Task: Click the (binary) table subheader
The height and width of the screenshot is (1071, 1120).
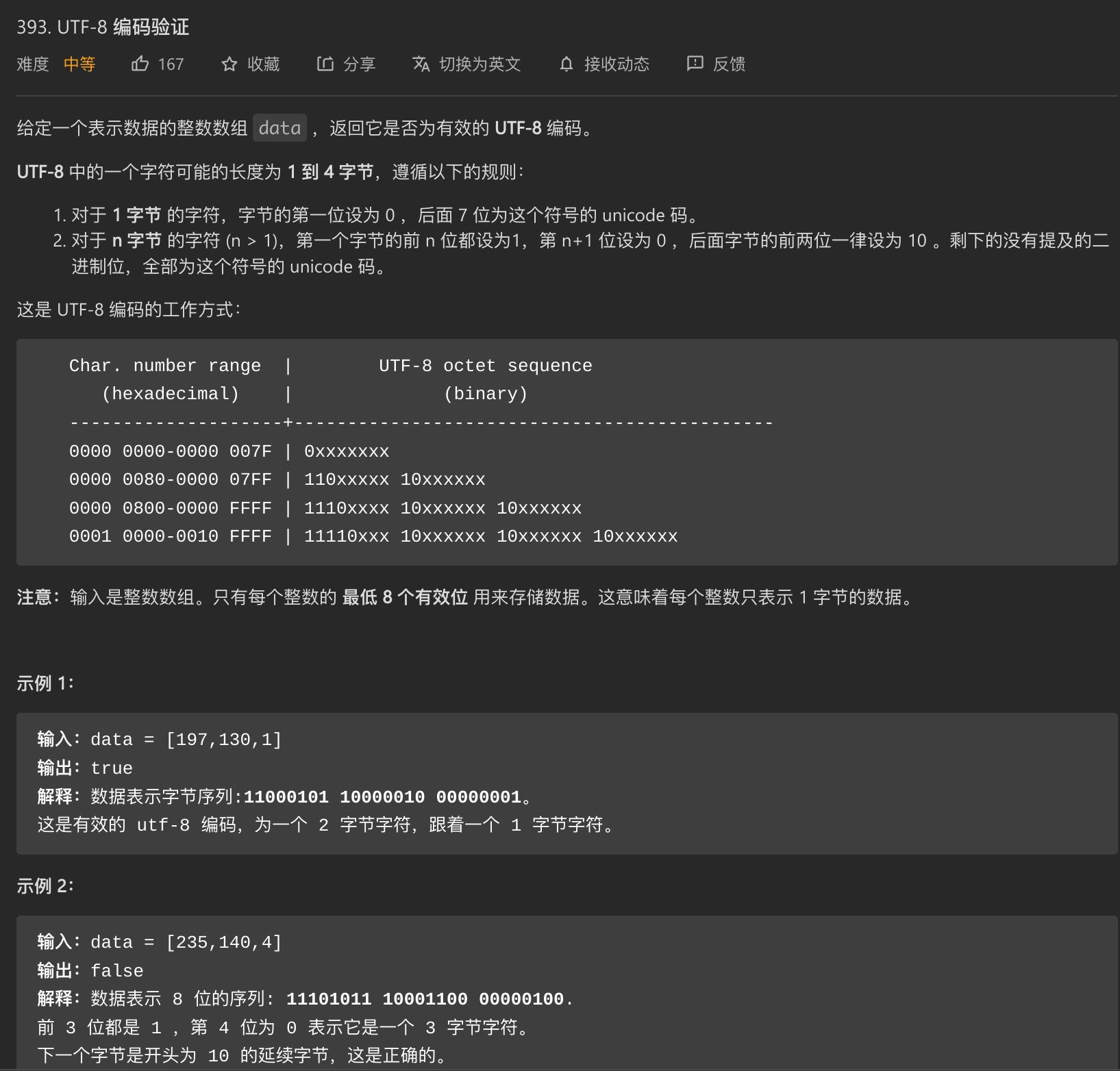Action: click(486, 394)
